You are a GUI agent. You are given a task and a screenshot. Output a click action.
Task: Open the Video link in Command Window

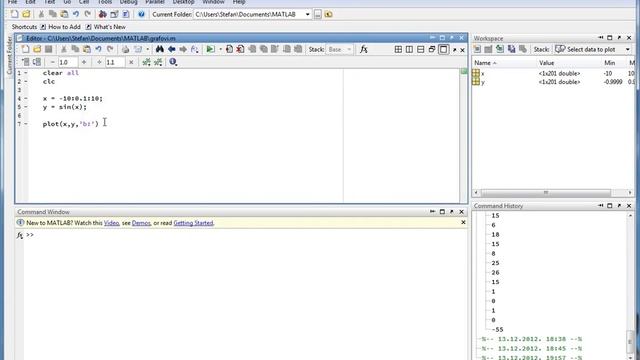coord(111,223)
